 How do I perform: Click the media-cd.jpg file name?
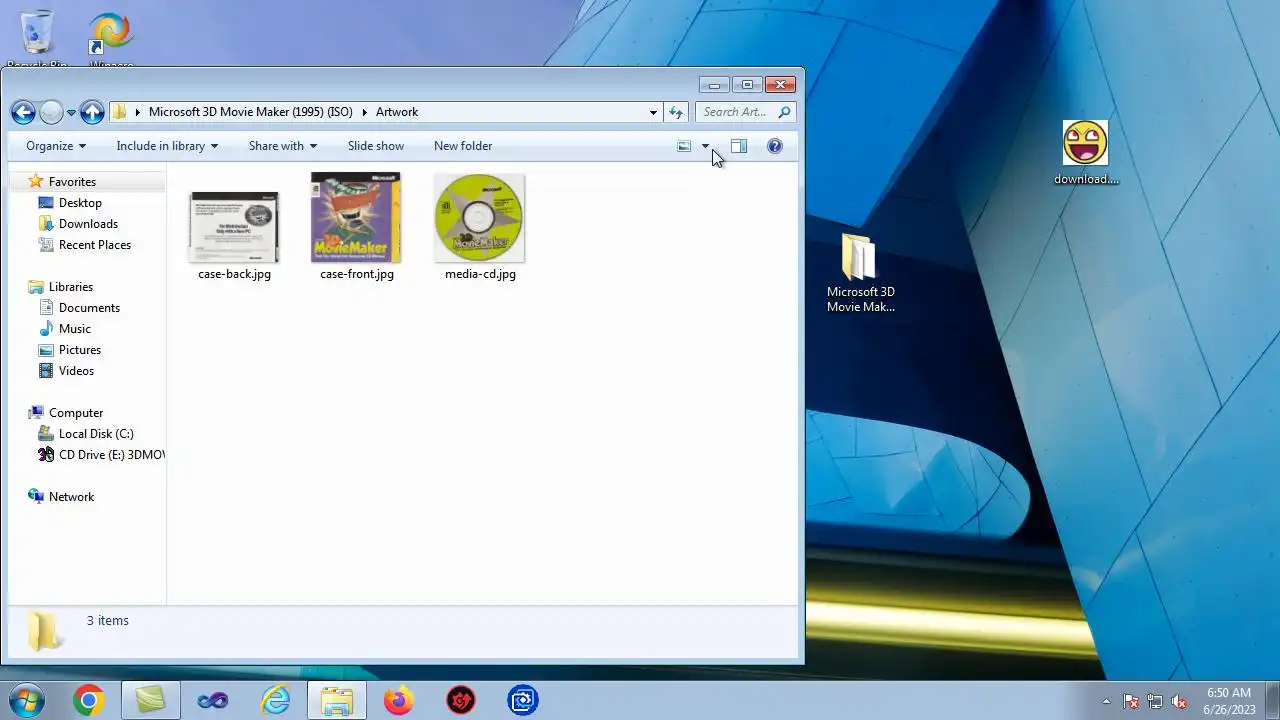click(480, 274)
